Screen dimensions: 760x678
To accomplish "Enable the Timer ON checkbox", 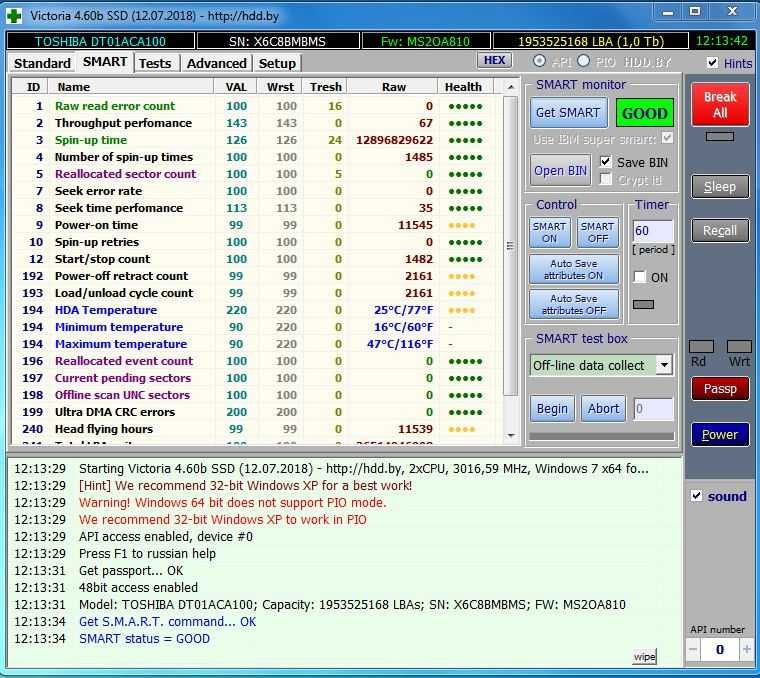I will point(640,277).
